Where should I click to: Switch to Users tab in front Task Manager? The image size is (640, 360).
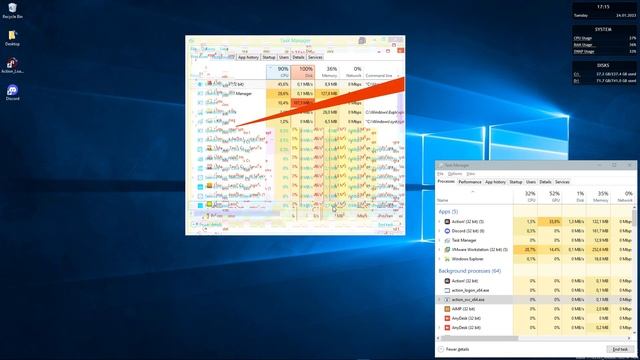[x=531, y=182]
